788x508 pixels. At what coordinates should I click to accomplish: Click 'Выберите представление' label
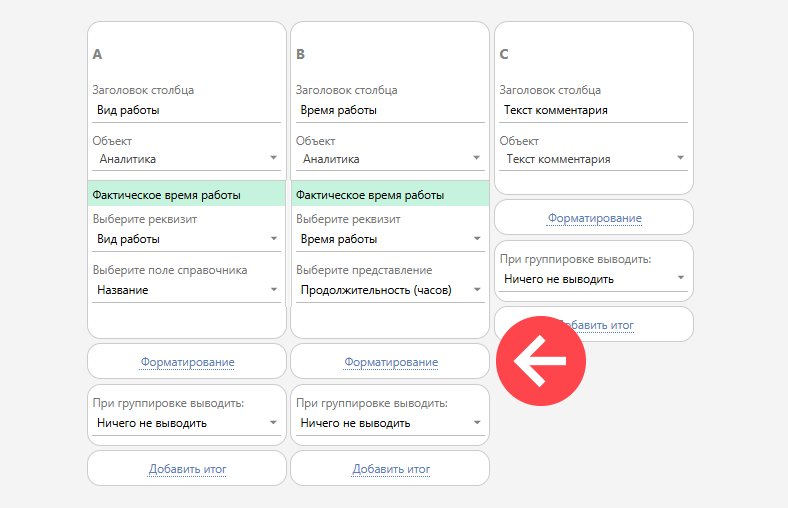(364, 270)
